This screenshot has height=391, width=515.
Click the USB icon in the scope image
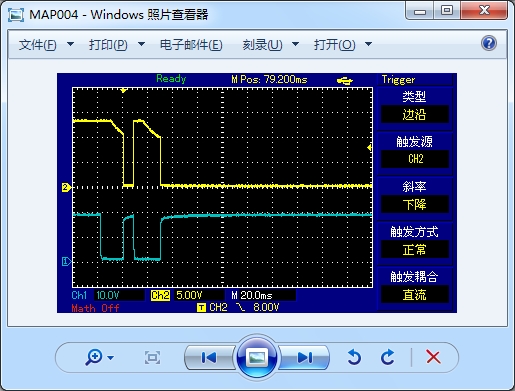coord(345,80)
